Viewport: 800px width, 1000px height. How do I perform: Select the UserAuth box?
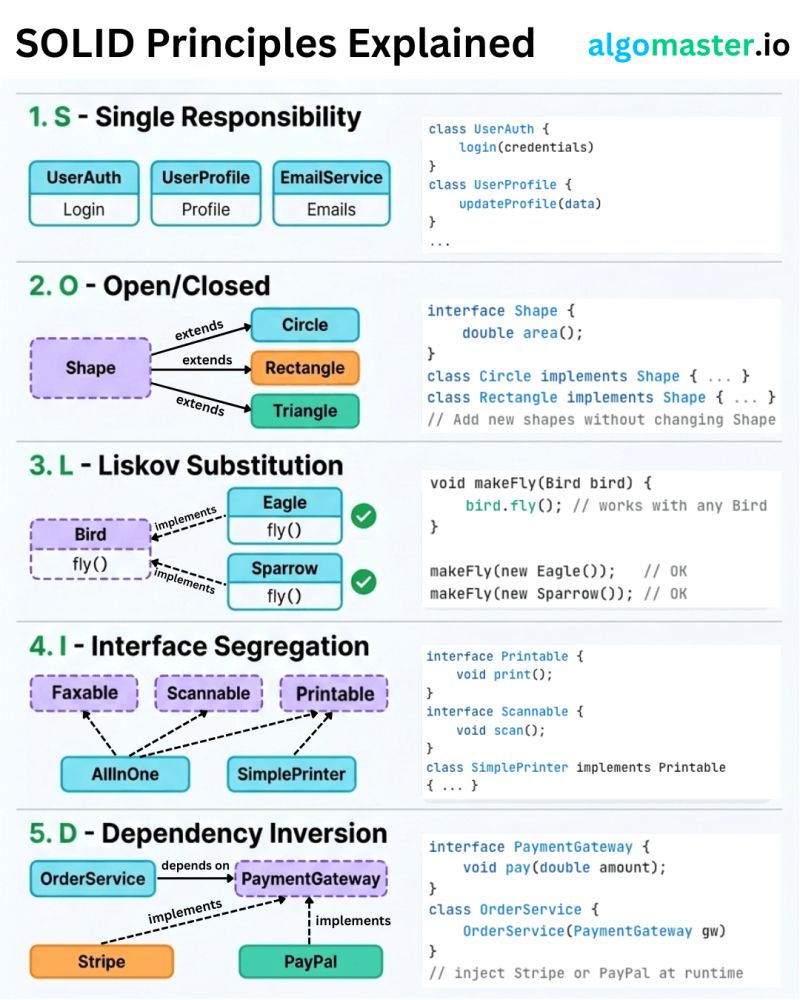click(84, 193)
